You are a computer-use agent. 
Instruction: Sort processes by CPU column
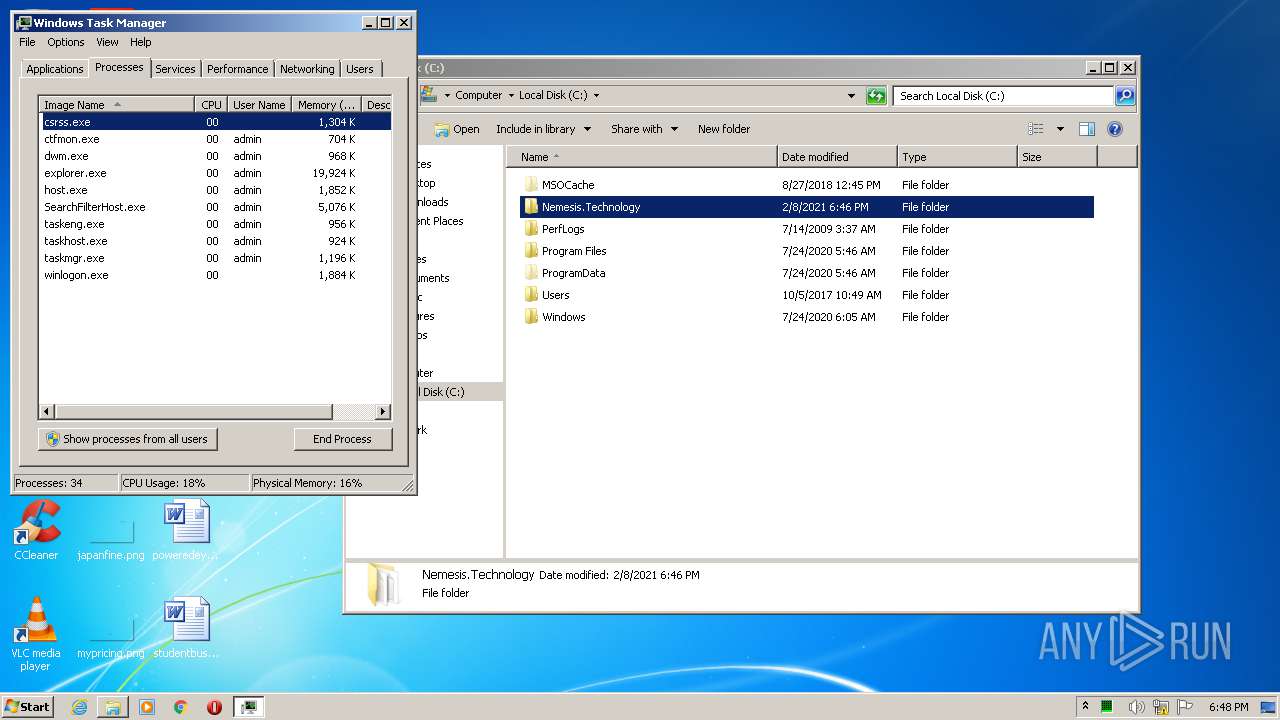pos(211,105)
